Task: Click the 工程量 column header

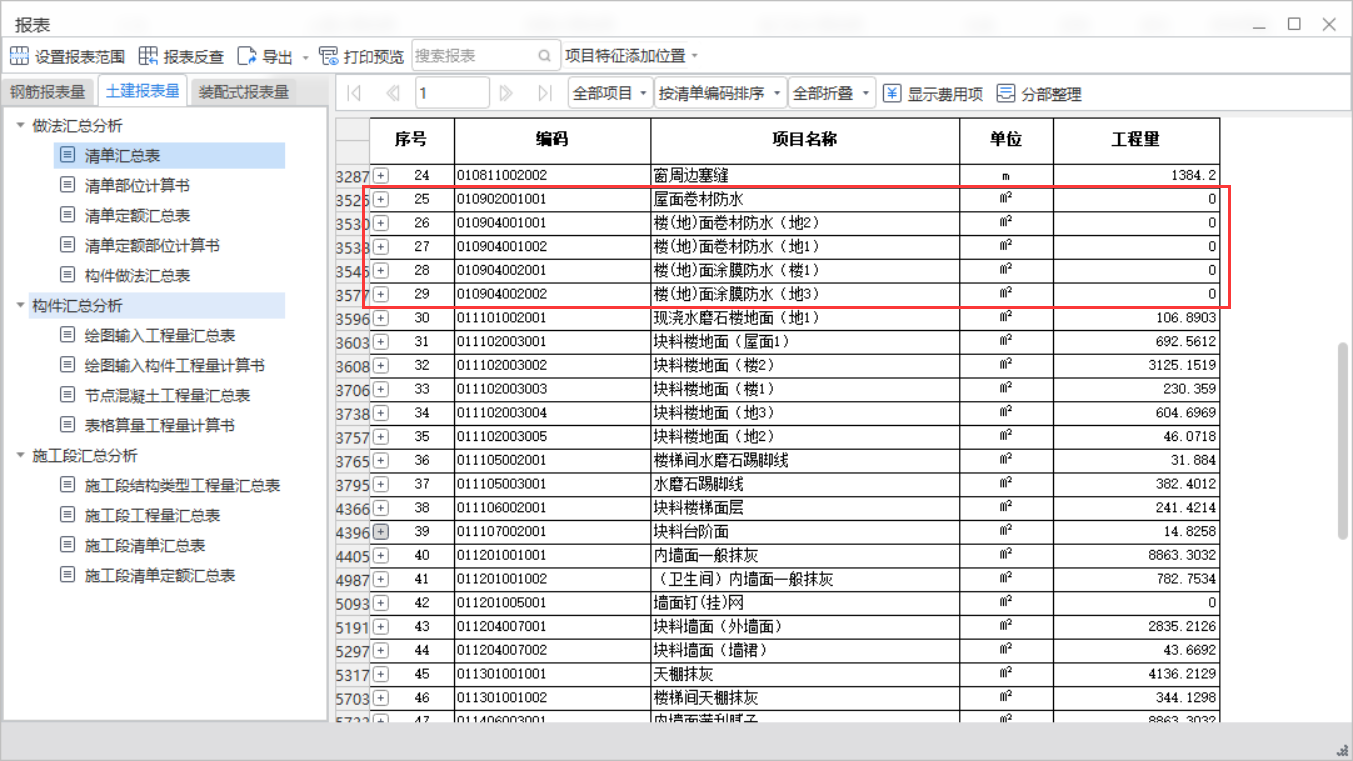Action: [1136, 140]
